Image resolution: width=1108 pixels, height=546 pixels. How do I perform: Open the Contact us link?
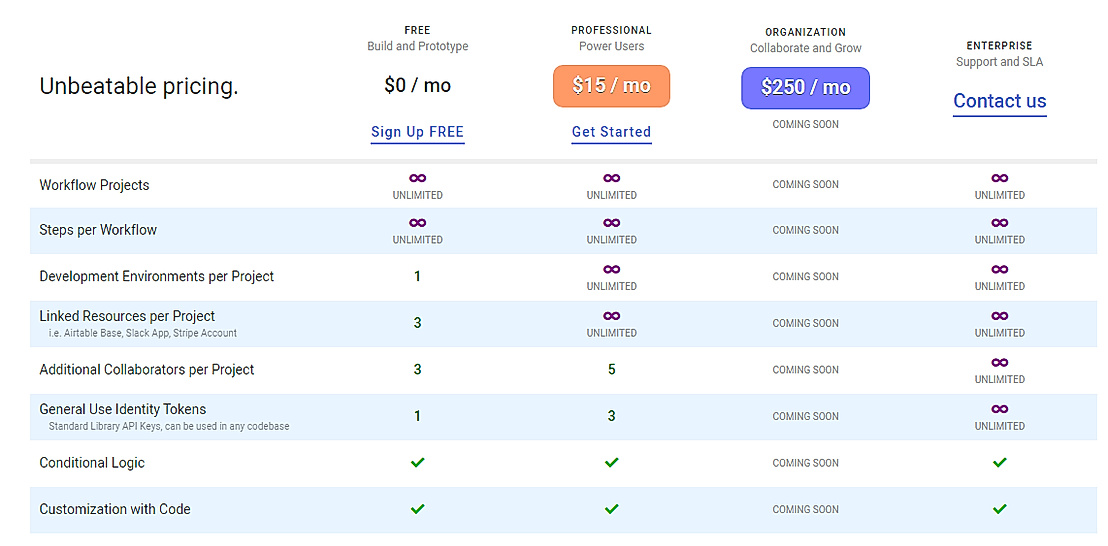[999, 101]
